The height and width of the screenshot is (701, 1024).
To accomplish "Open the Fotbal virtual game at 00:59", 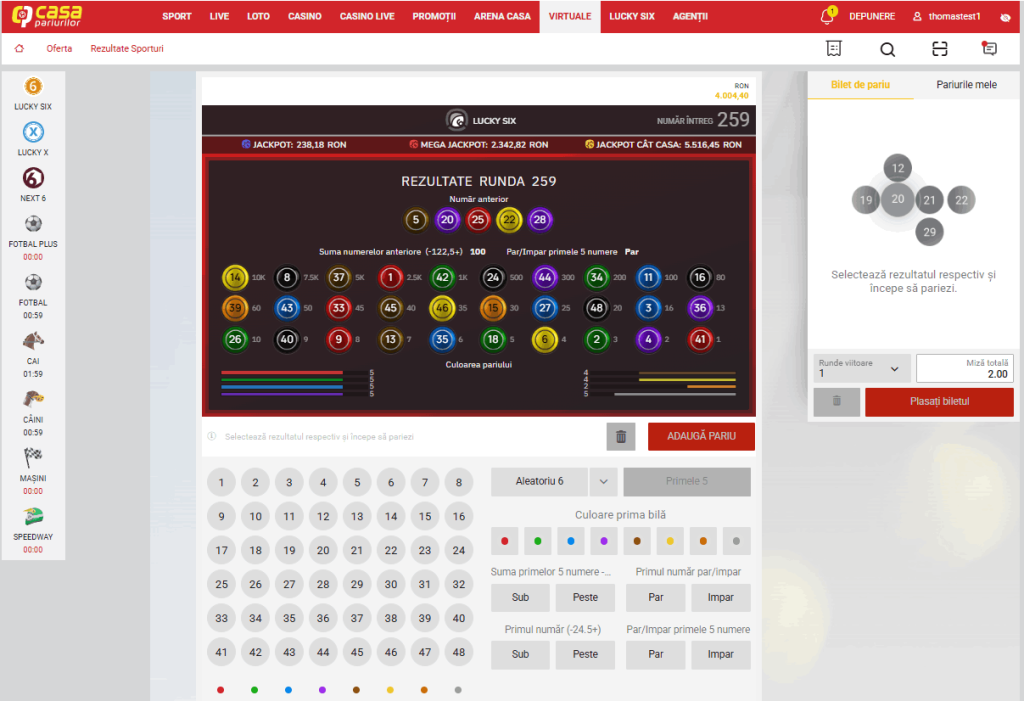I will 33,282.
